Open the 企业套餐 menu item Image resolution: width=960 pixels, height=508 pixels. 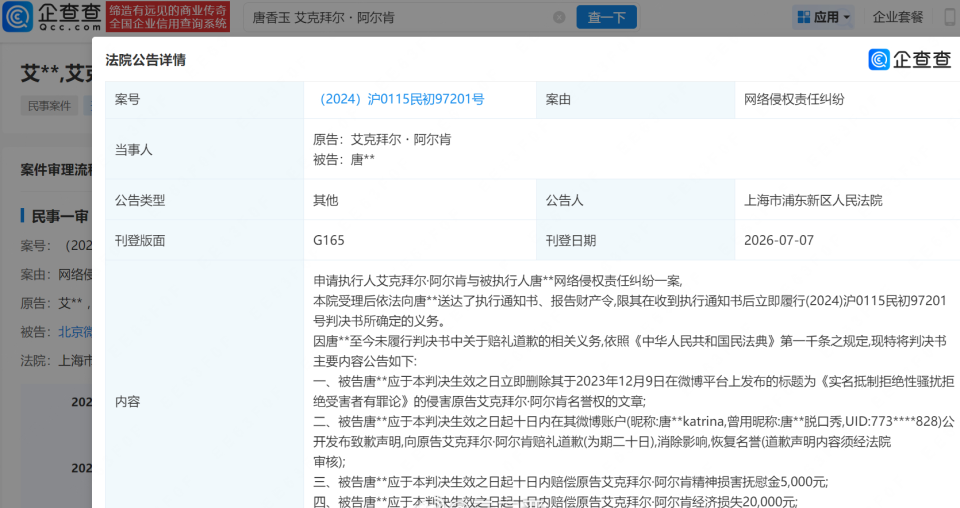[x=898, y=17]
